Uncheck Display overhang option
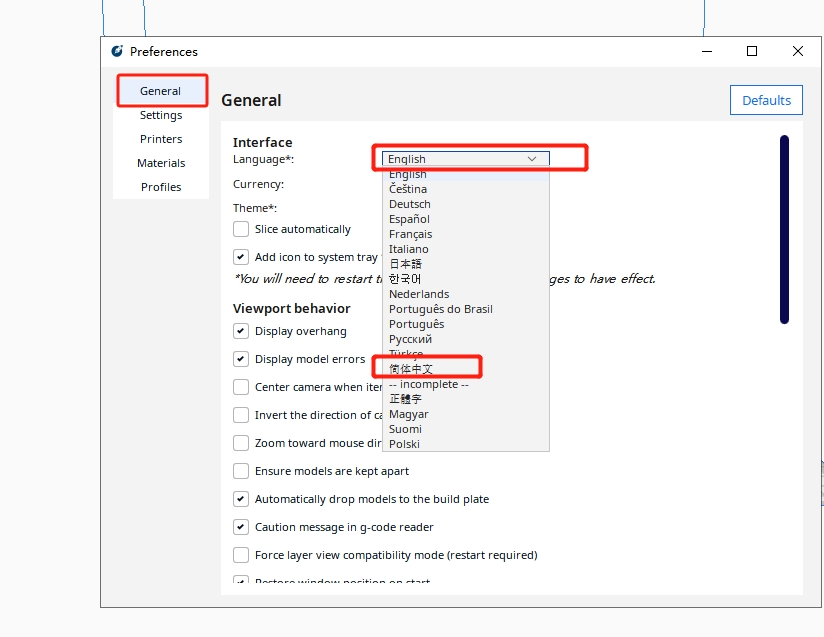824x637 pixels. (x=241, y=331)
